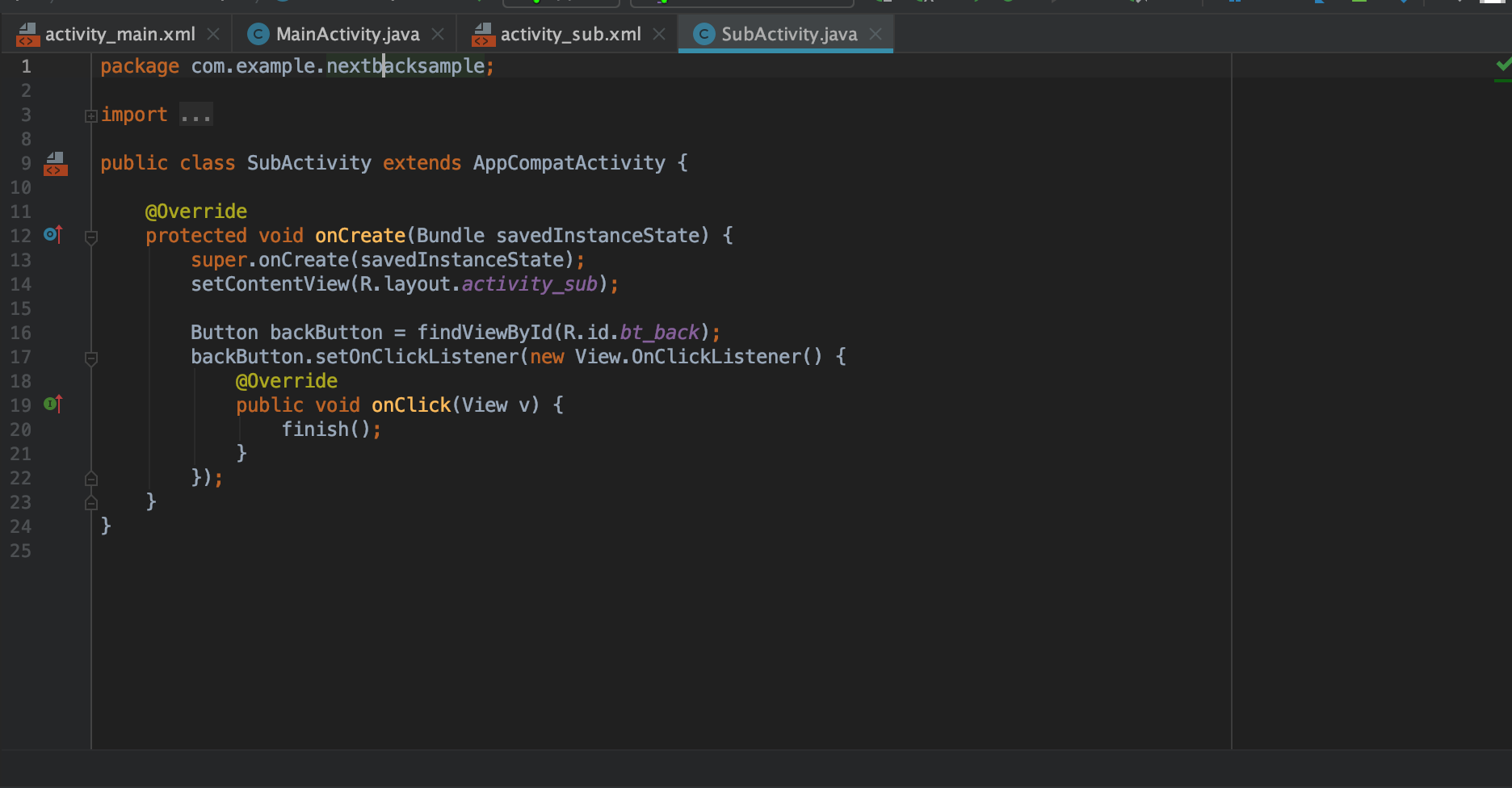Viewport: 1512px width, 788px height.
Task: Click 'AppCompatActivity' in the class declaration
Action: (569, 163)
